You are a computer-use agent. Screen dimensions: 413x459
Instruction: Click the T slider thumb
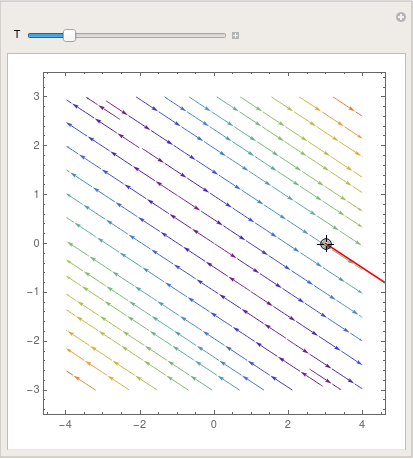[69, 35]
